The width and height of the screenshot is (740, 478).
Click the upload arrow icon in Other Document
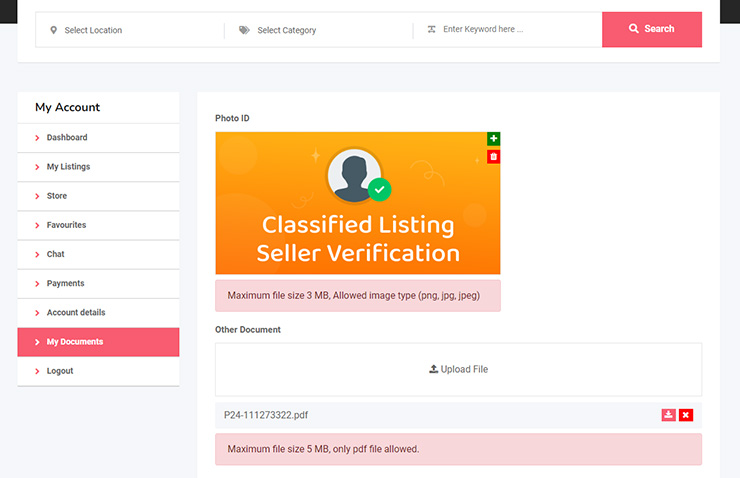tap(433, 369)
